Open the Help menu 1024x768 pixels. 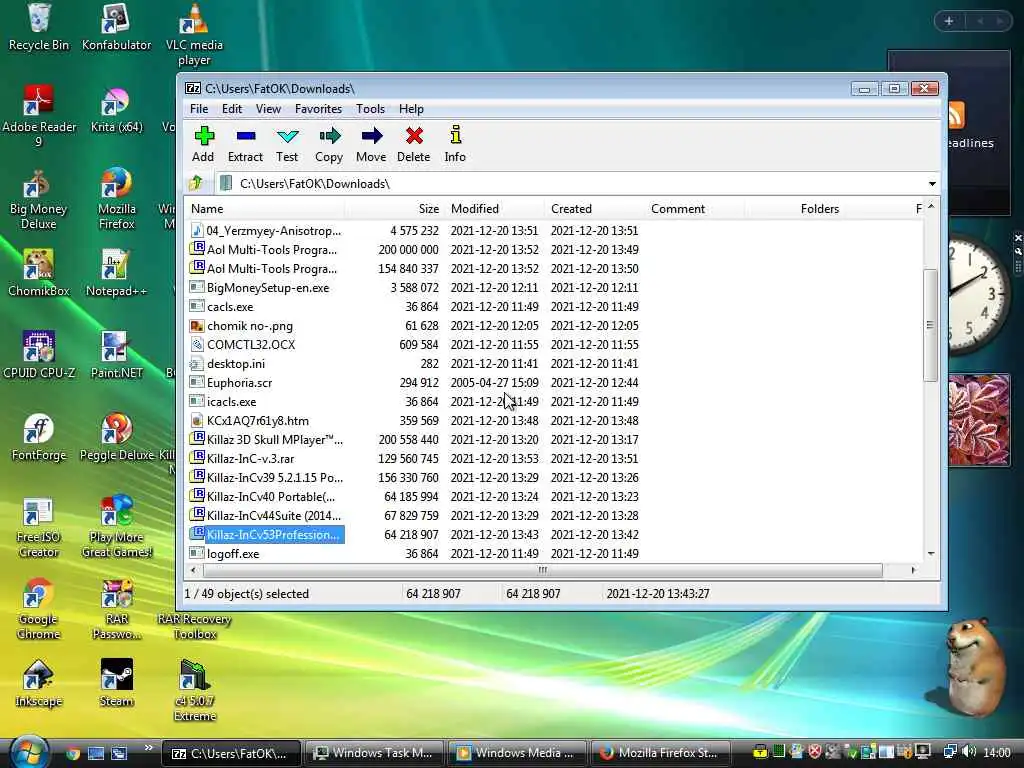point(411,109)
